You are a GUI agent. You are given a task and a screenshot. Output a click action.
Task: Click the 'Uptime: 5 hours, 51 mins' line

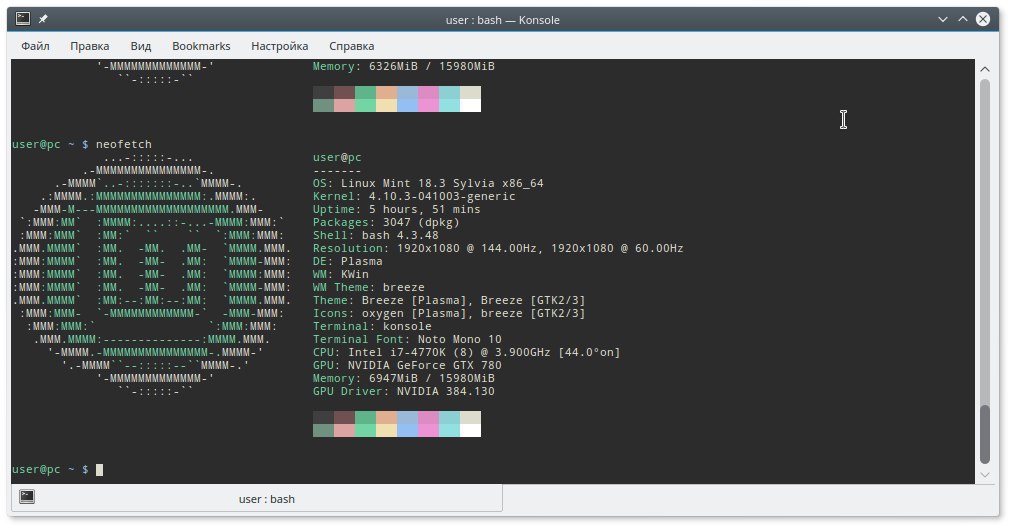[x=396, y=209]
